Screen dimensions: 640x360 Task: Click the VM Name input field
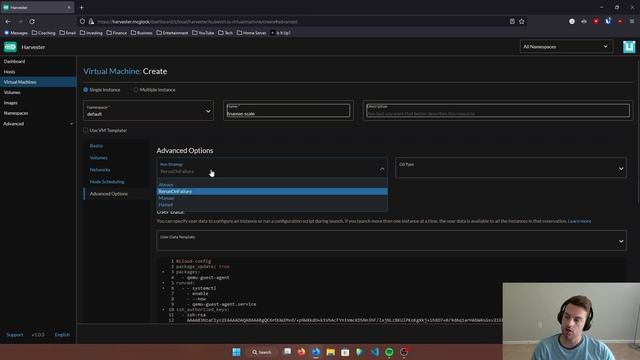[288, 111]
